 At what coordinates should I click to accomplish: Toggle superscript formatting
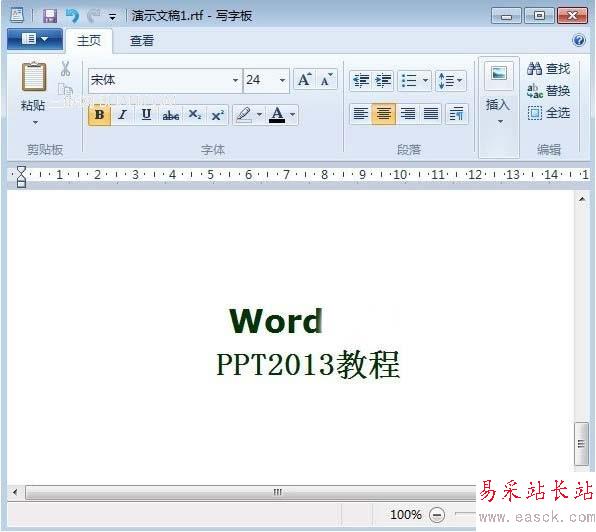point(217,114)
